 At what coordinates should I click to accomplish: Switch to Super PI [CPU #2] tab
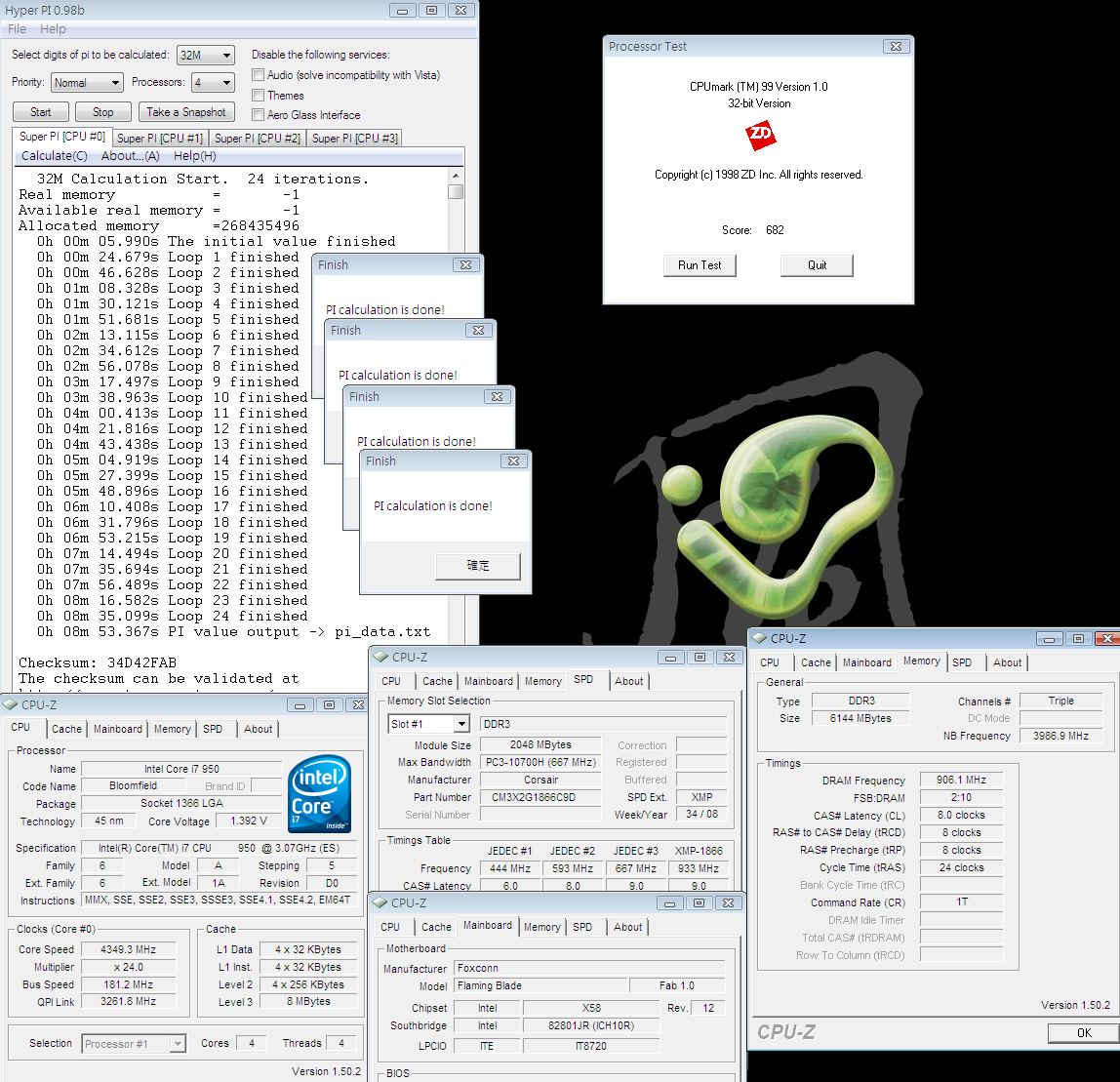(258, 139)
